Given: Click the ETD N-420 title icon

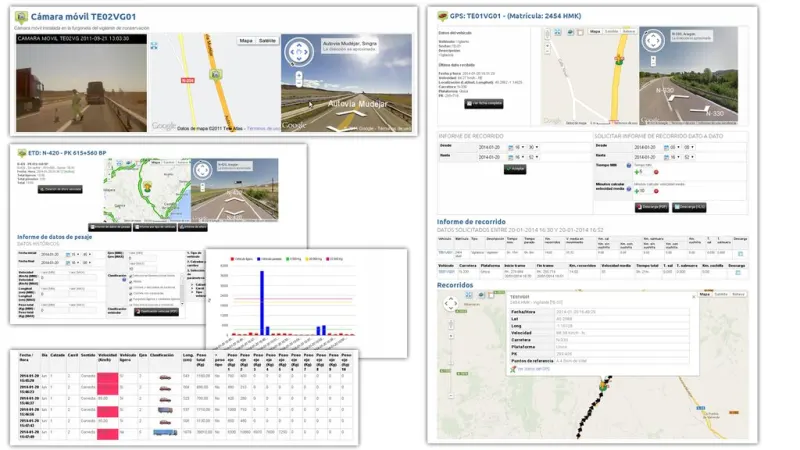Looking at the screenshot, I should [x=21, y=153].
